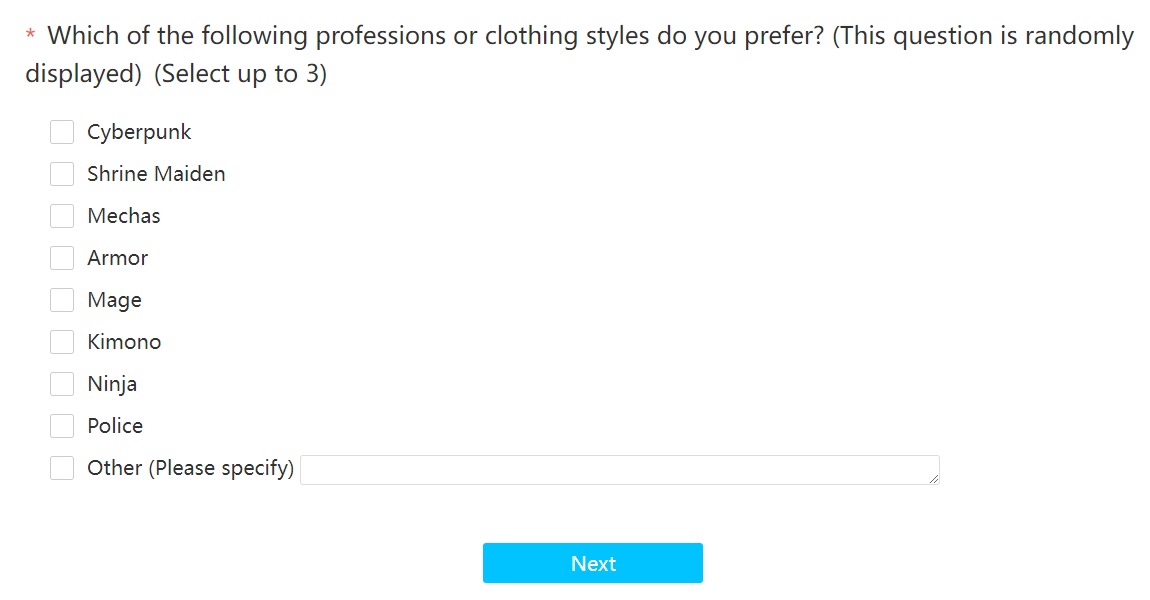Check the Shrine Maiden box
1150x600 pixels.
(62, 174)
